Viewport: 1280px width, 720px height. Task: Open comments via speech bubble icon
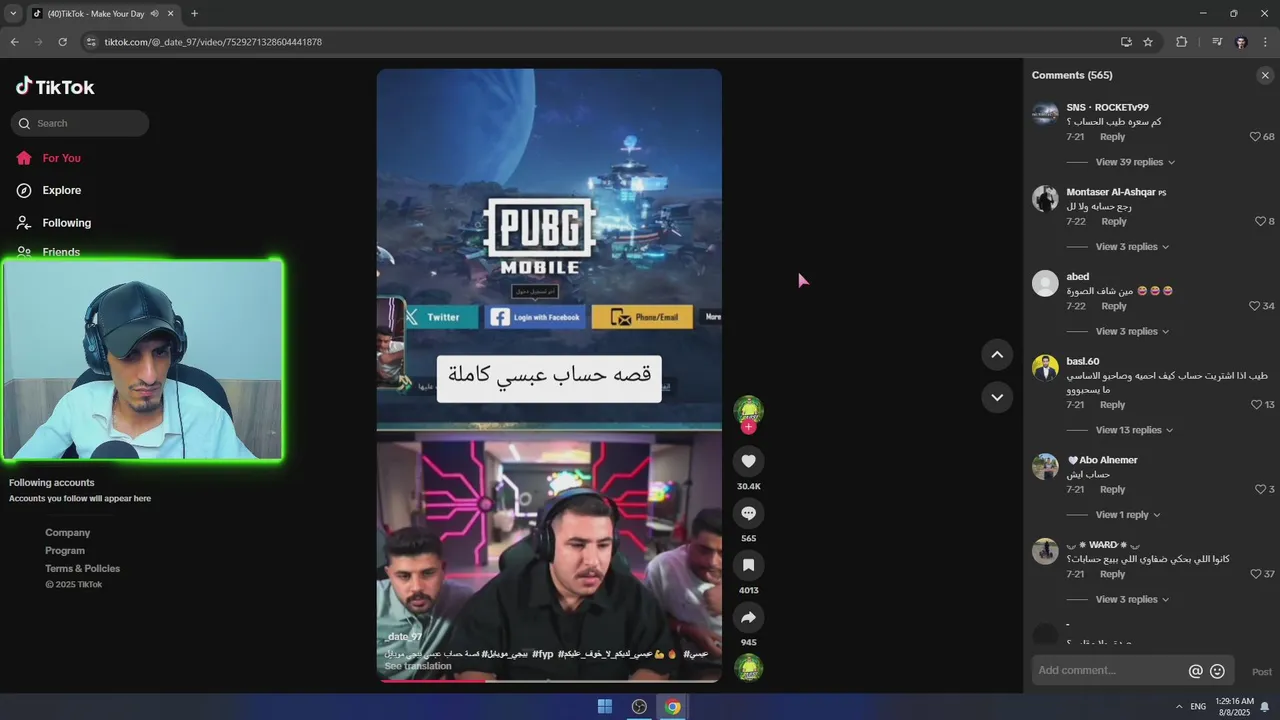(748, 513)
